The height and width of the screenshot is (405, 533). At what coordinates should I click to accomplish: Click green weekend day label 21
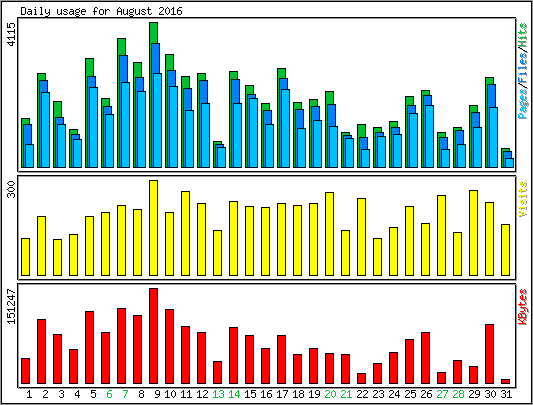pyautogui.click(x=346, y=394)
